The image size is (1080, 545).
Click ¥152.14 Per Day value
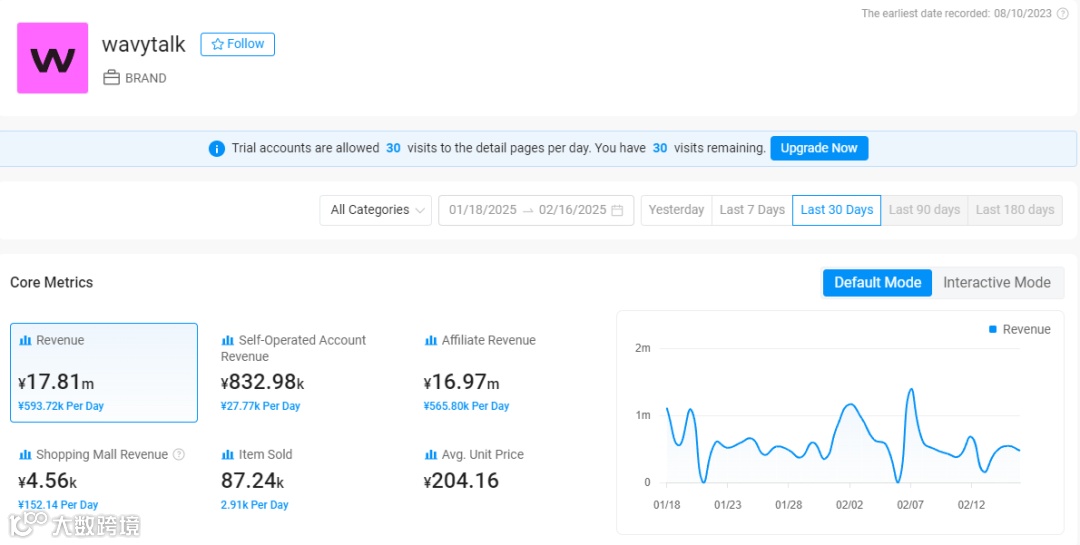[59, 505]
